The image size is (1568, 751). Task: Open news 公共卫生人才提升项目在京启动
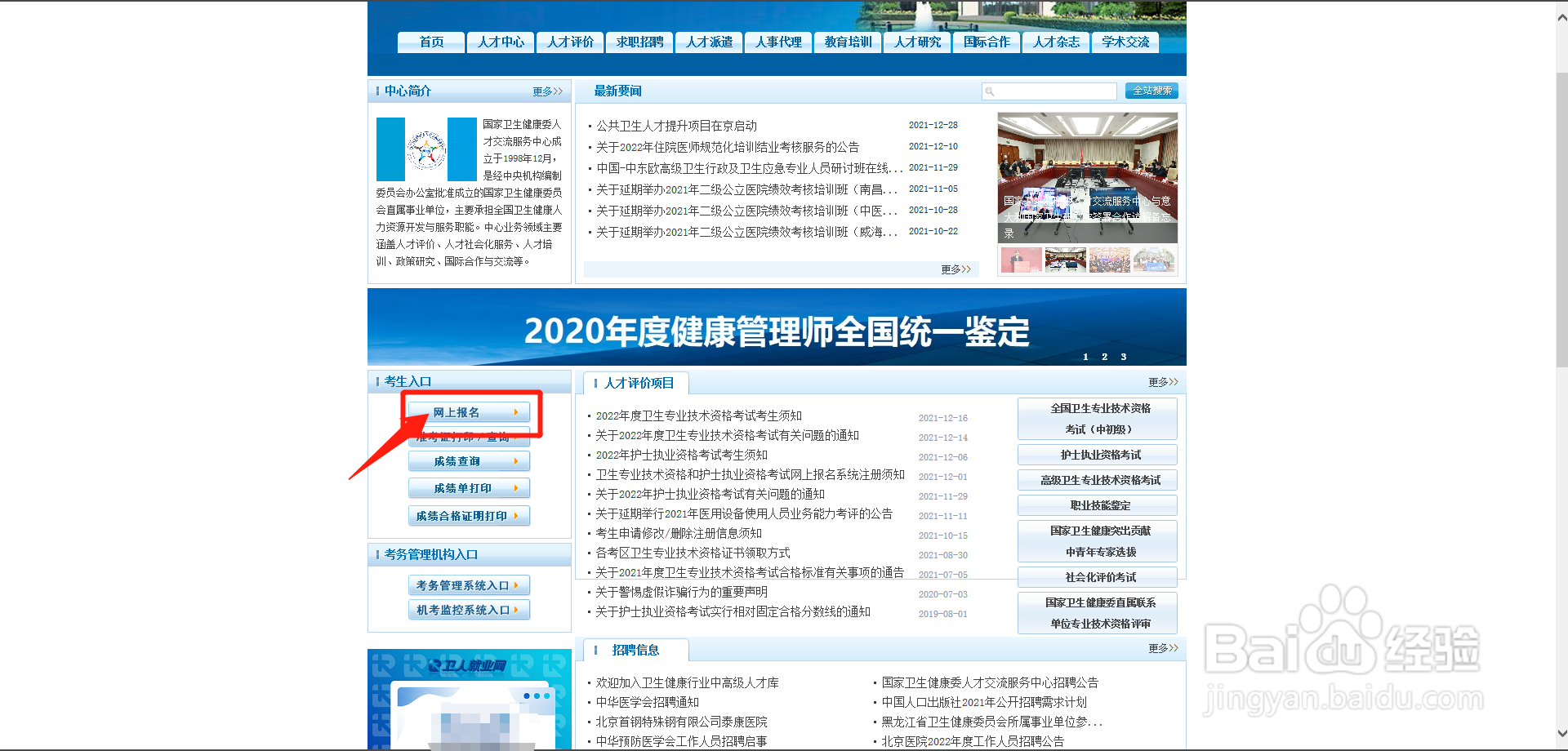coord(676,126)
